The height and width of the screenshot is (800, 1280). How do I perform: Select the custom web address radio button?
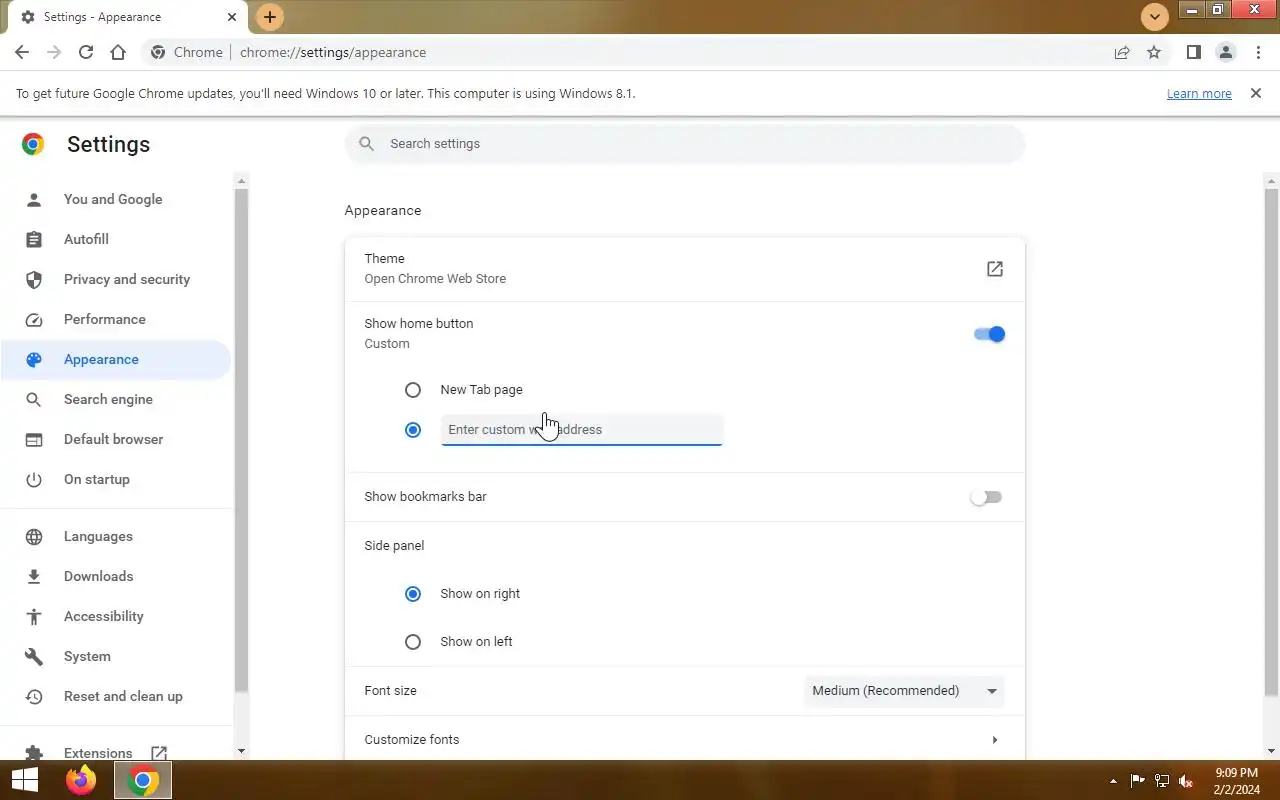[x=413, y=430]
